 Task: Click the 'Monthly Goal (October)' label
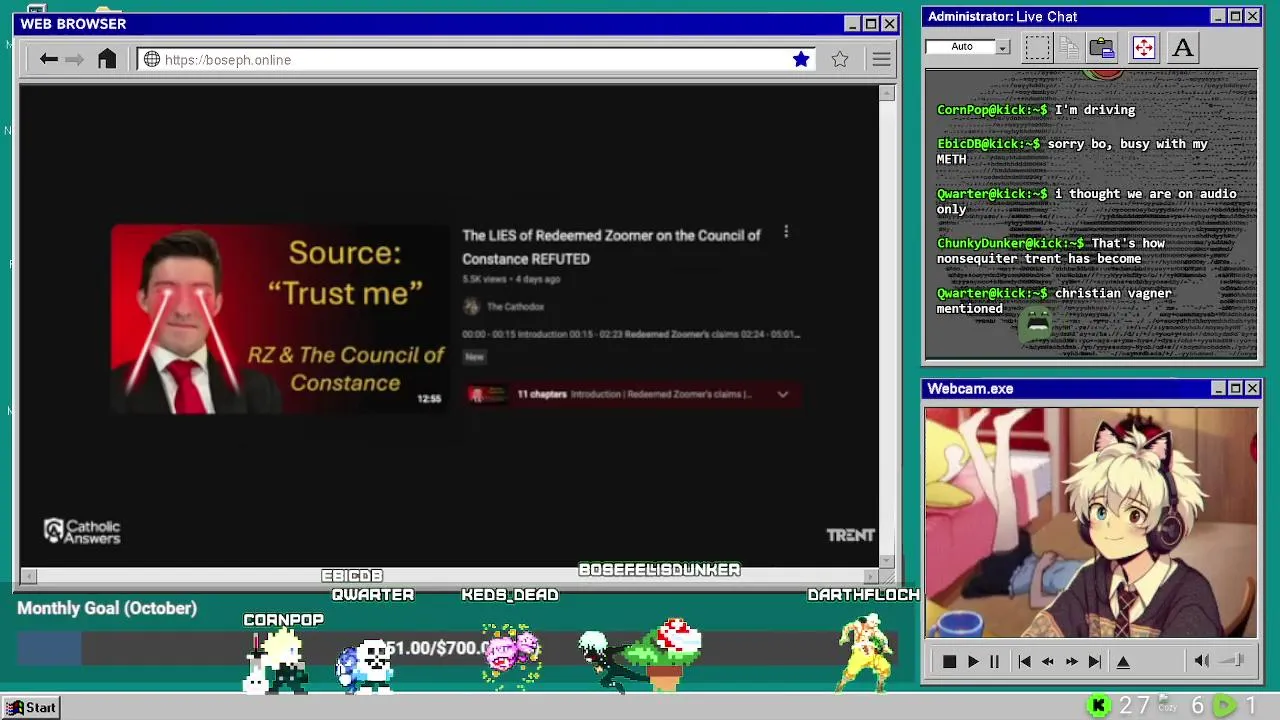(107, 608)
